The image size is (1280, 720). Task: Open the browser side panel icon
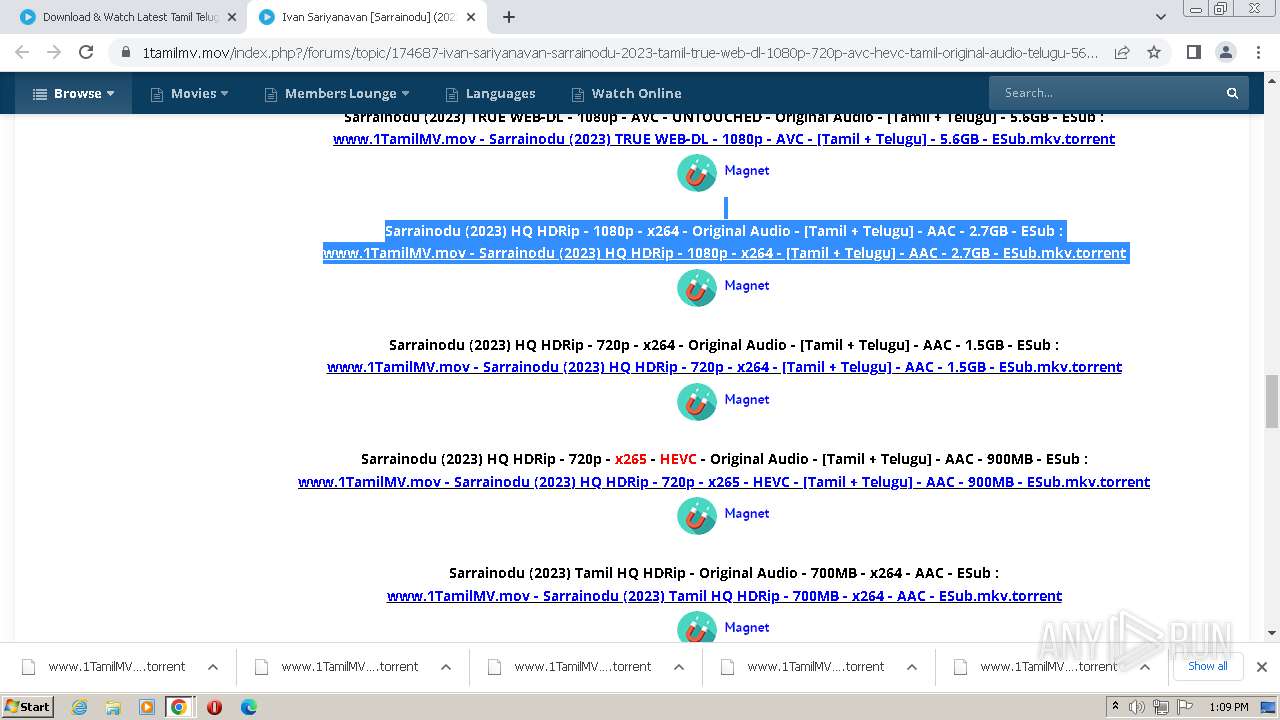(x=1193, y=52)
